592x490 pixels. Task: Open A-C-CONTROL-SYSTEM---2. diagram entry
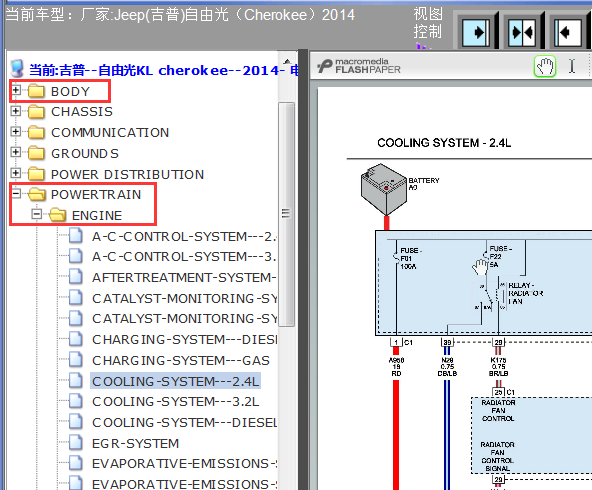(184, 237)
